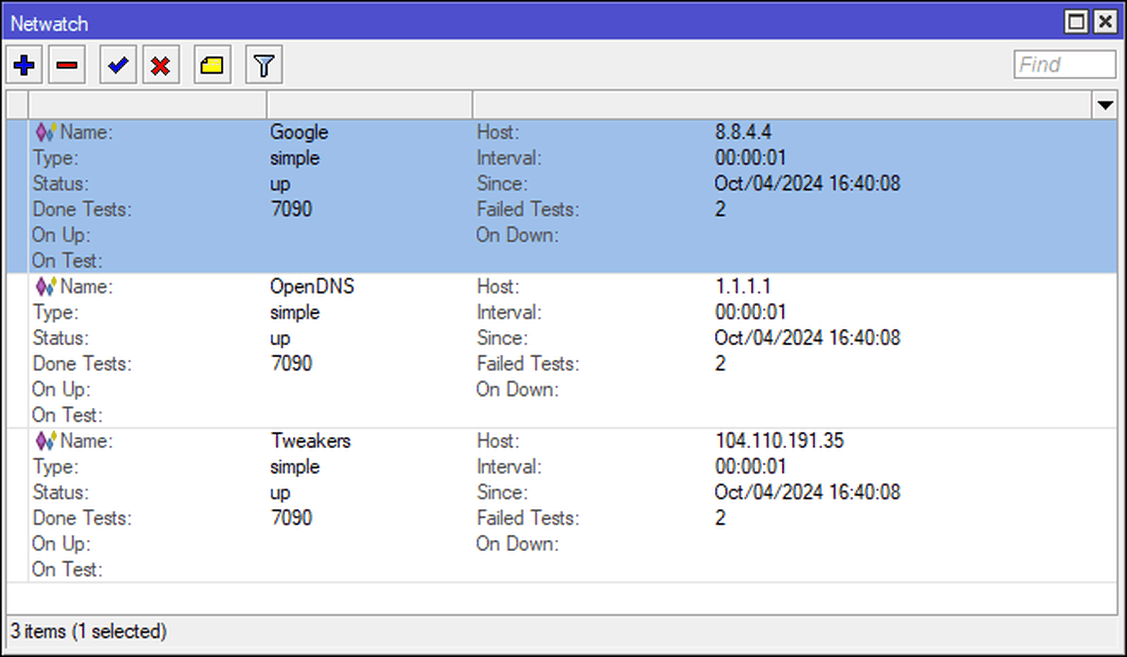Click Type value simple for Tweakers
The height and width of the screenshot is (657, 1127).
coord(295,467)
